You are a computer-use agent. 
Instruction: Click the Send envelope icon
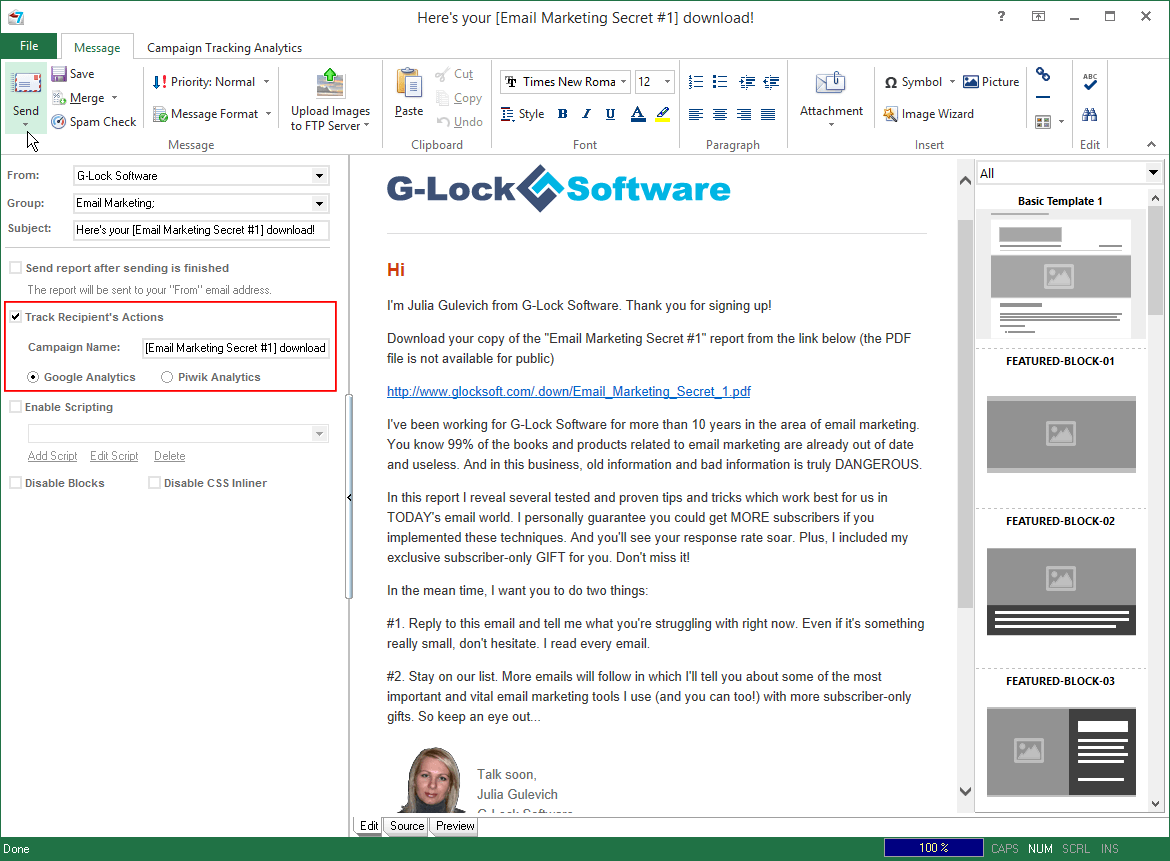(26, 83)
